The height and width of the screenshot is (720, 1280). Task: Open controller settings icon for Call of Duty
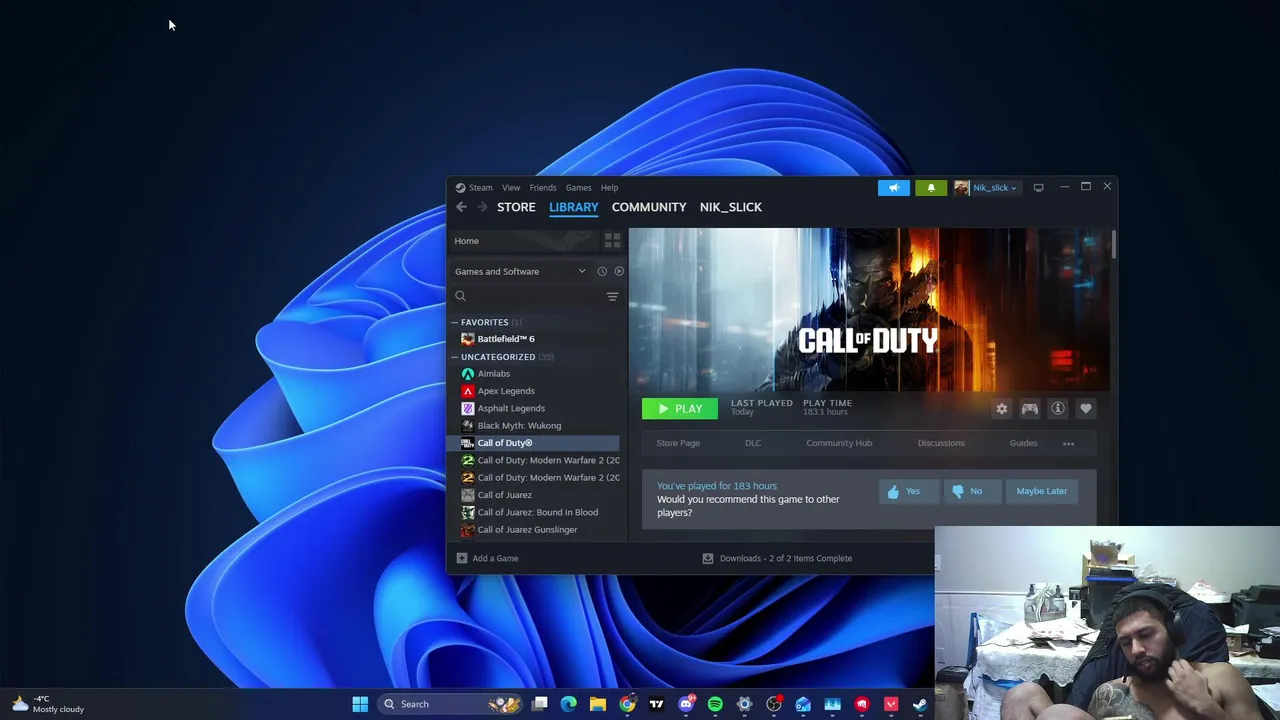click(x=1029, y=408)
